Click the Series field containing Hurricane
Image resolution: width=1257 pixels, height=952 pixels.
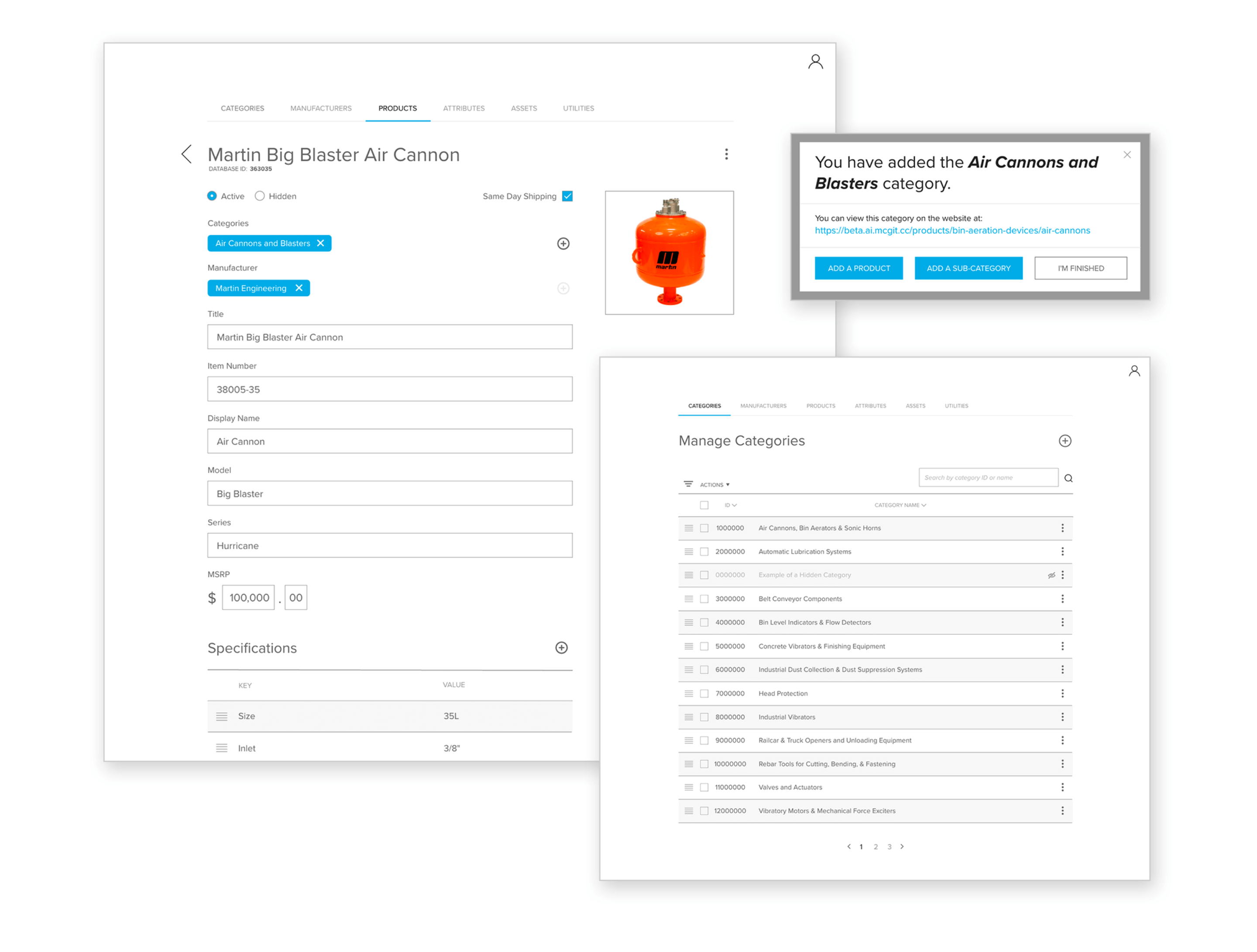[x=390, y=545]
